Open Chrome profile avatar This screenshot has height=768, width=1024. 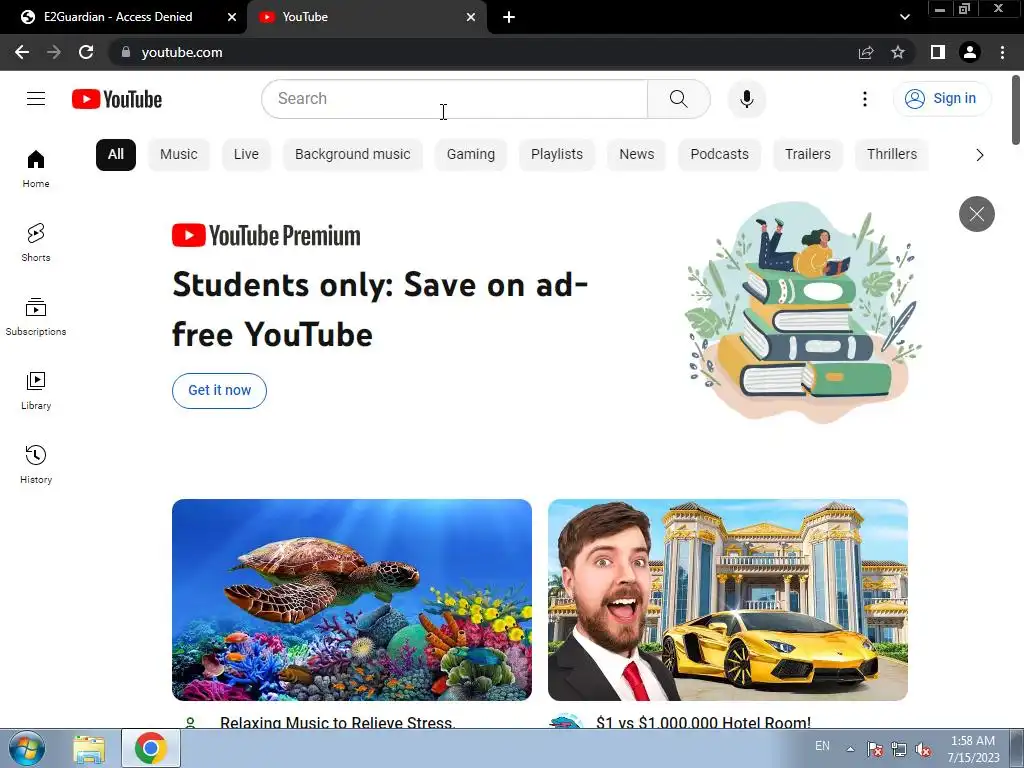(970, 52)
